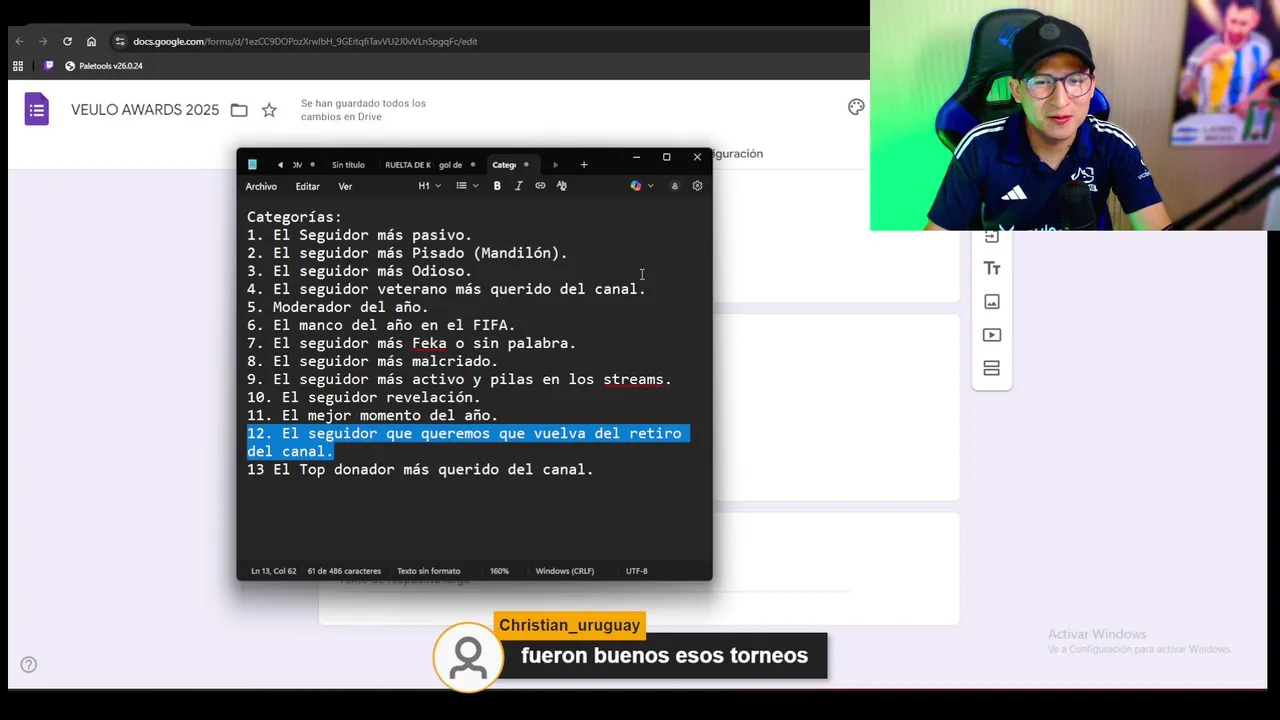Viewport: 1280px width, 720px height.
Task: Select the Categ tab in Notepad
Action: tap(504, 165)
